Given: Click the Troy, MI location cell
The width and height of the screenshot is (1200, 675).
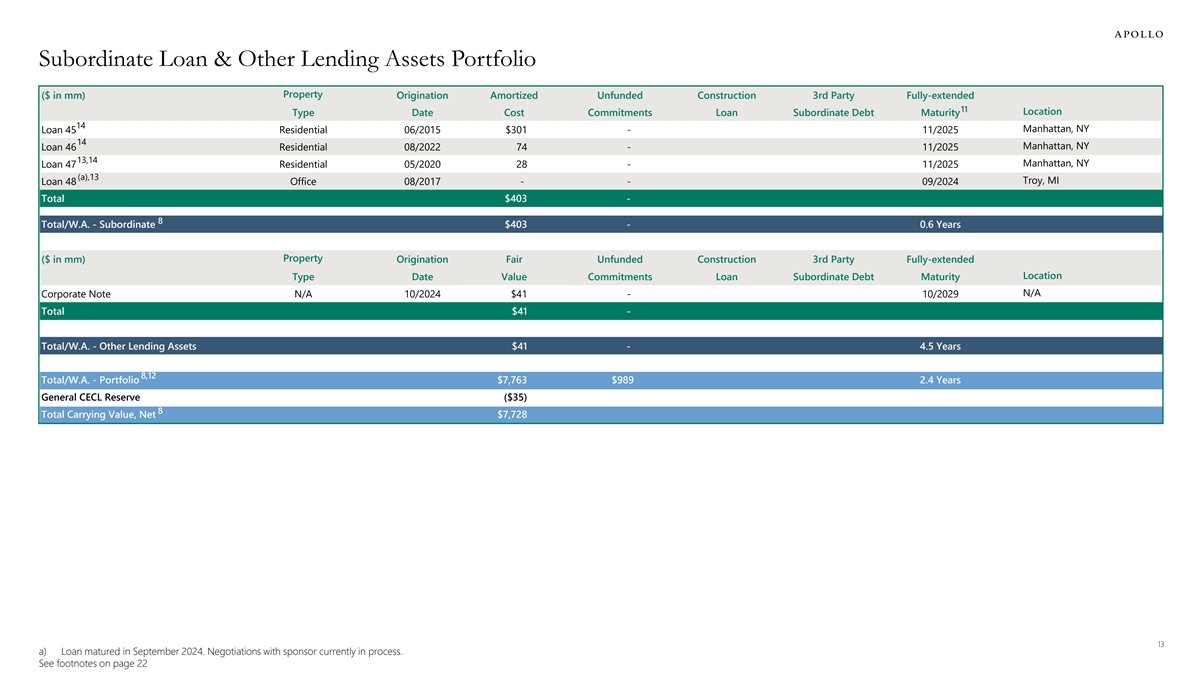Looking at the screenshot, I should pyautogui.click(x=1045, y=180).
